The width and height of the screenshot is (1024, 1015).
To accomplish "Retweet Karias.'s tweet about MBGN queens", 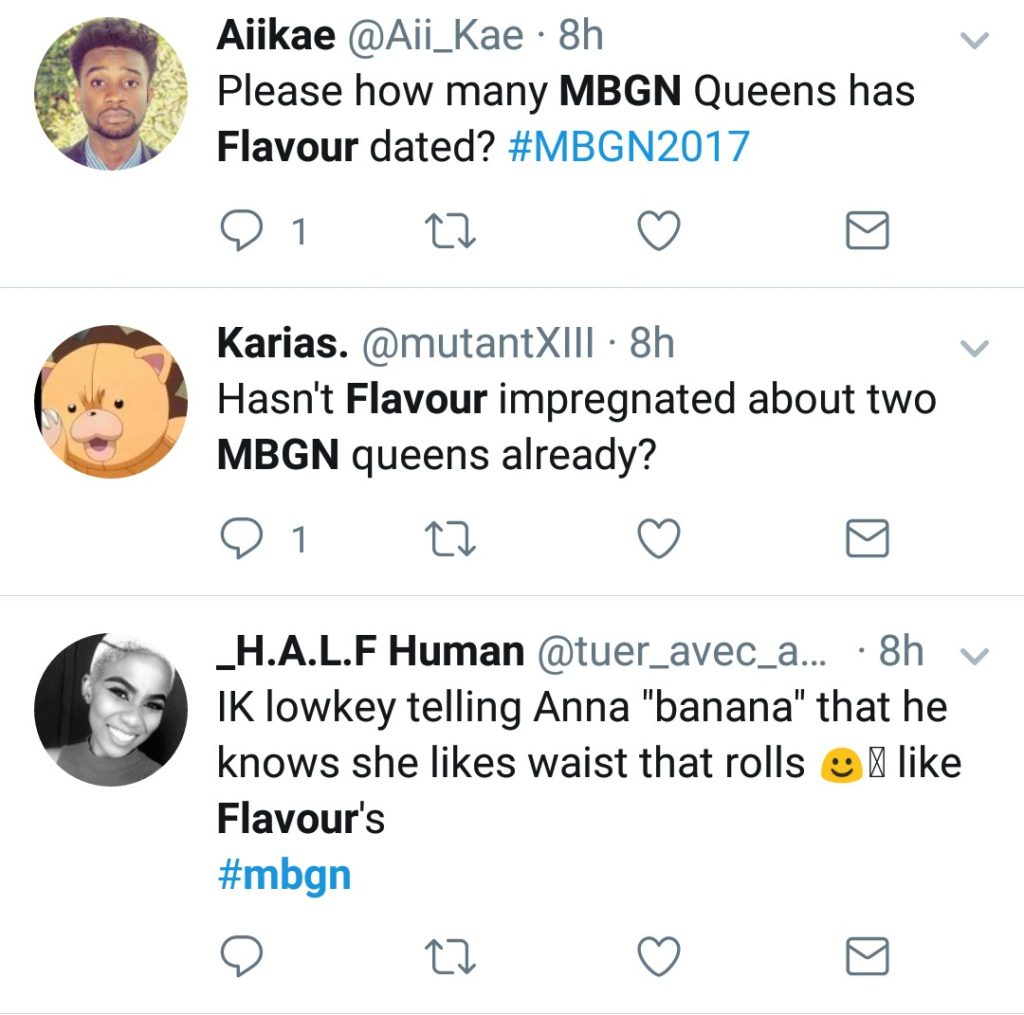I will click(451, 540).
